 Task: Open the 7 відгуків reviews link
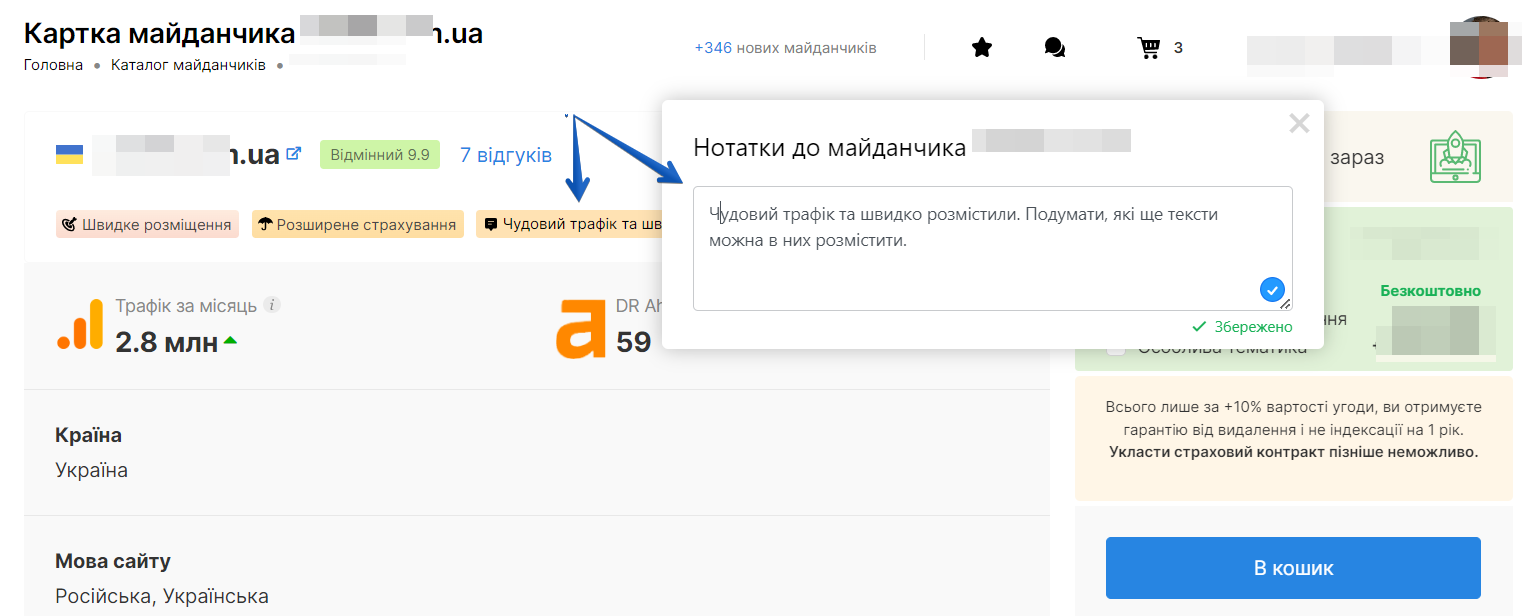coord(505,155)
